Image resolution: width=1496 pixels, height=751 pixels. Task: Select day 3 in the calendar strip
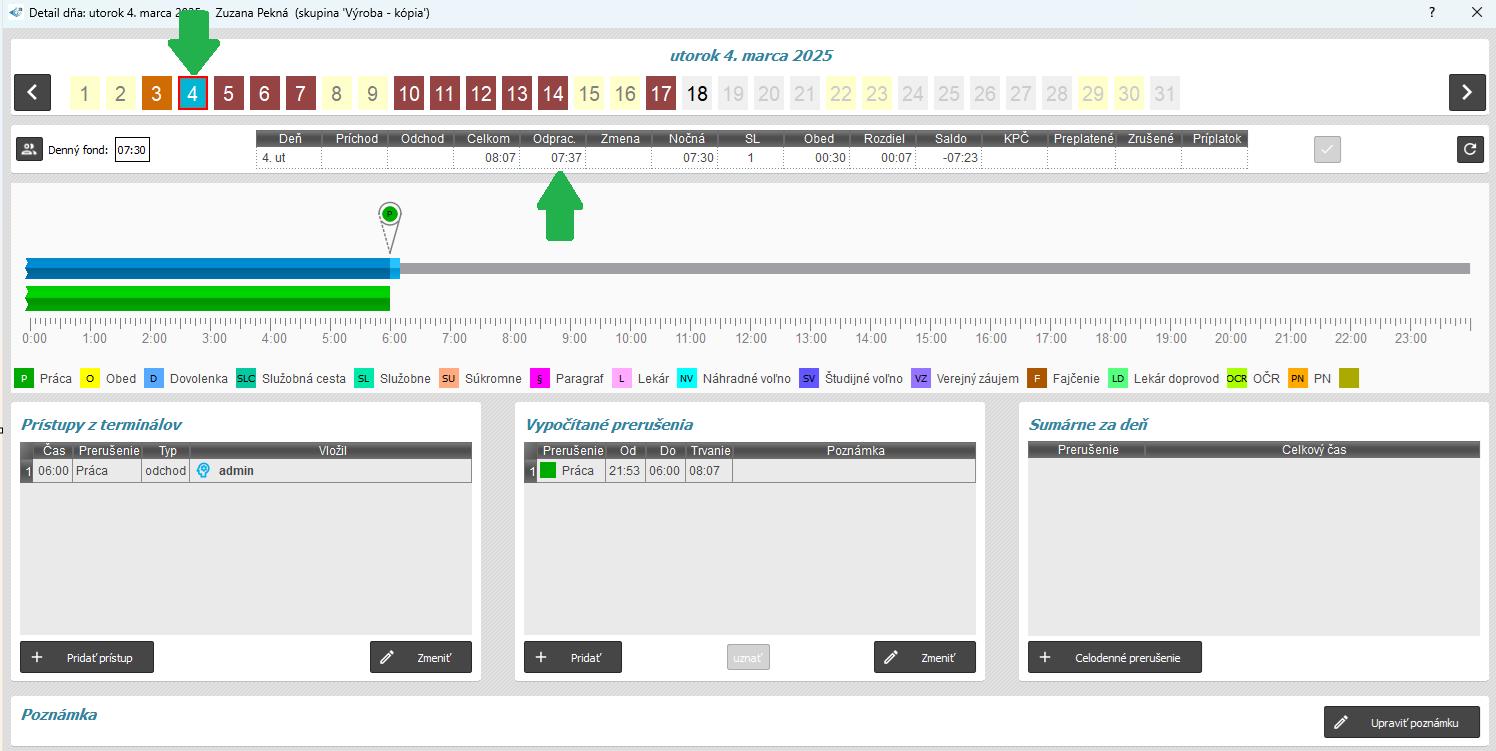(156, 94)
